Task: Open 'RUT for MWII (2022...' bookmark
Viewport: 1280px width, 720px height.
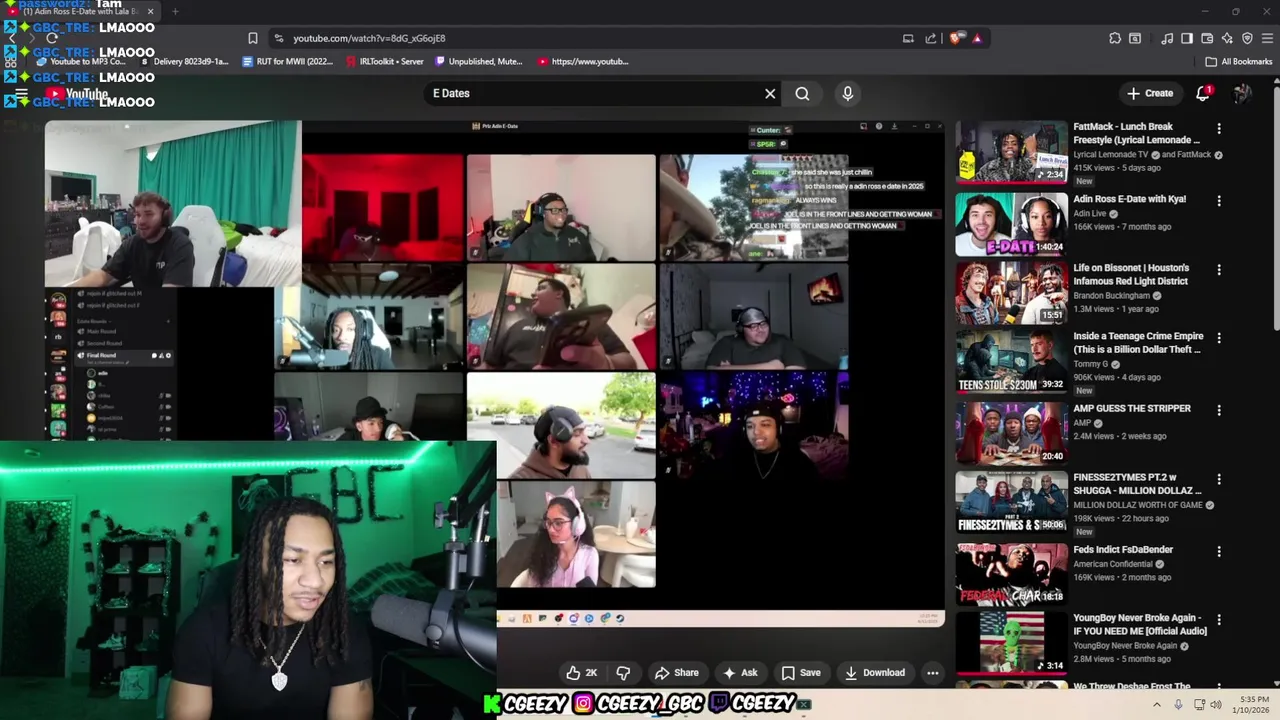Action: point(288,61)
